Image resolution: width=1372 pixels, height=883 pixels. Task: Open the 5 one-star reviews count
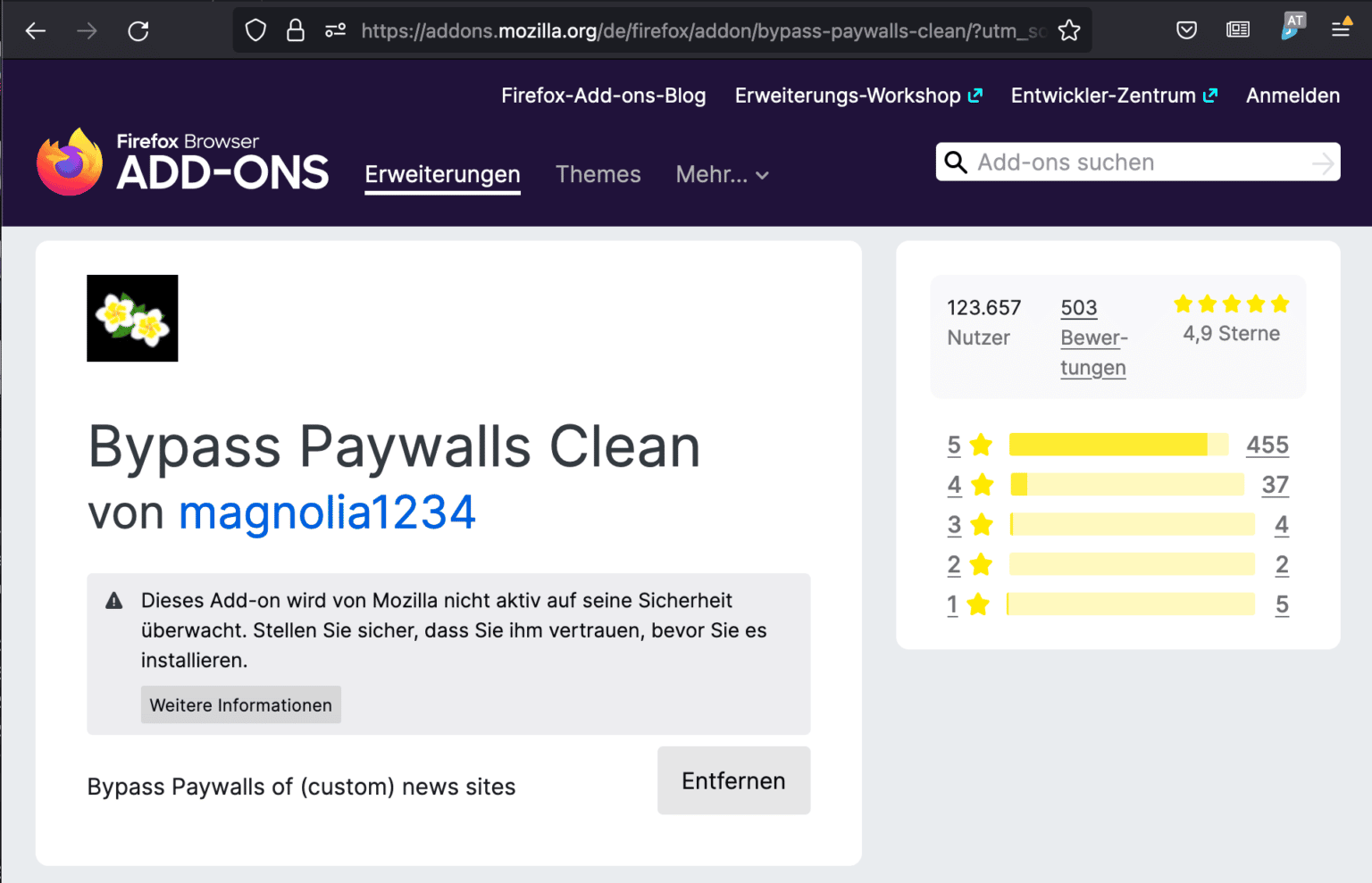coord(1282,604)
